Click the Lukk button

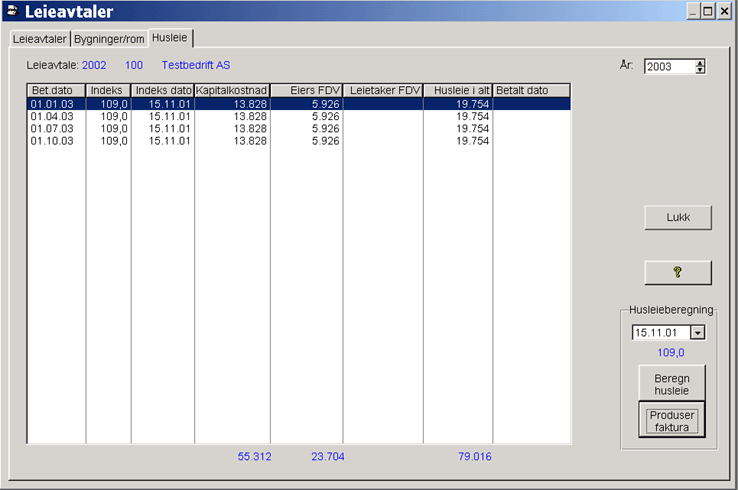click(x=678, y=217)
